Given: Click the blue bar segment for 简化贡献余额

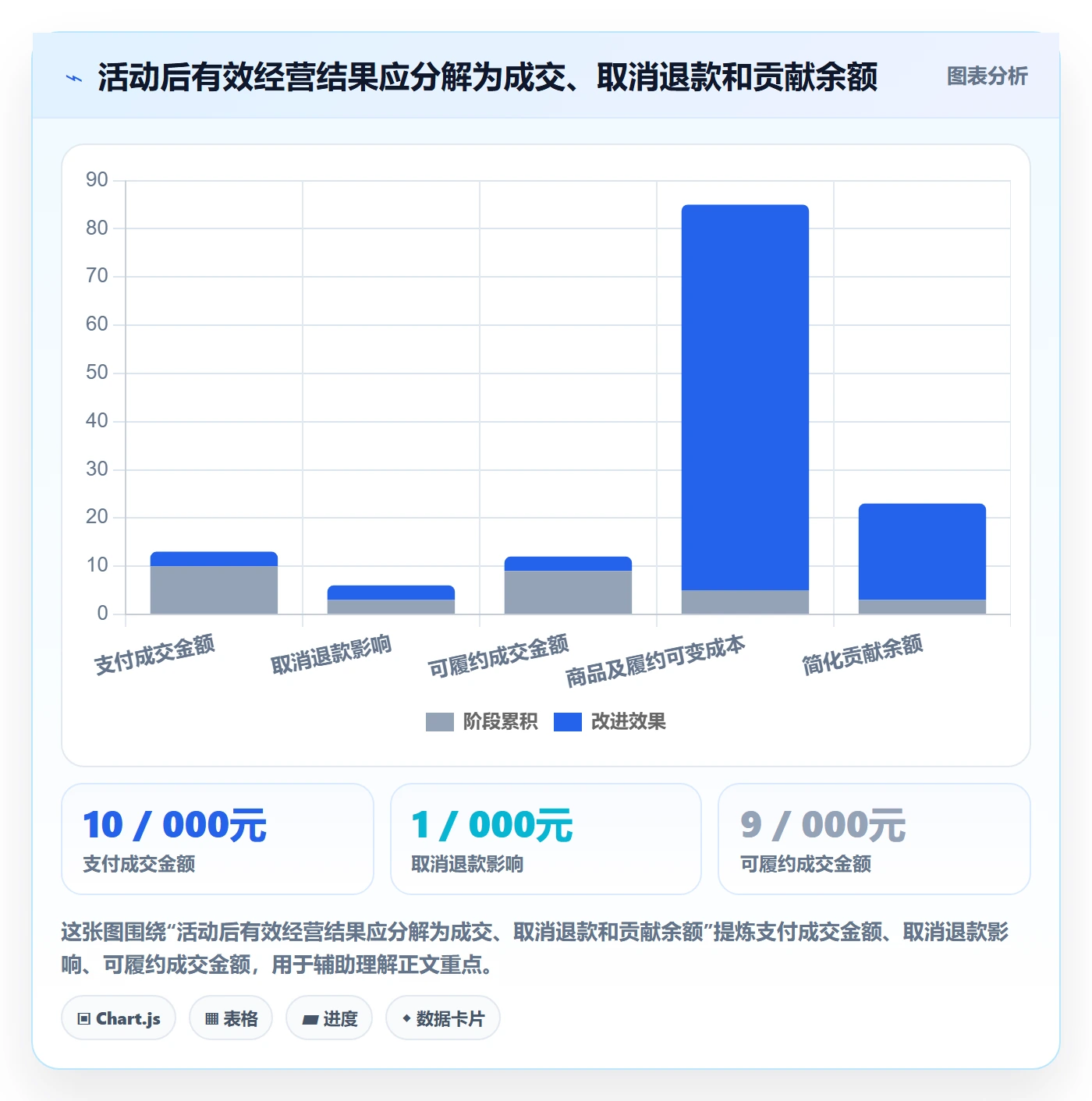Looking at the screenshot, I should click(922, 551).
